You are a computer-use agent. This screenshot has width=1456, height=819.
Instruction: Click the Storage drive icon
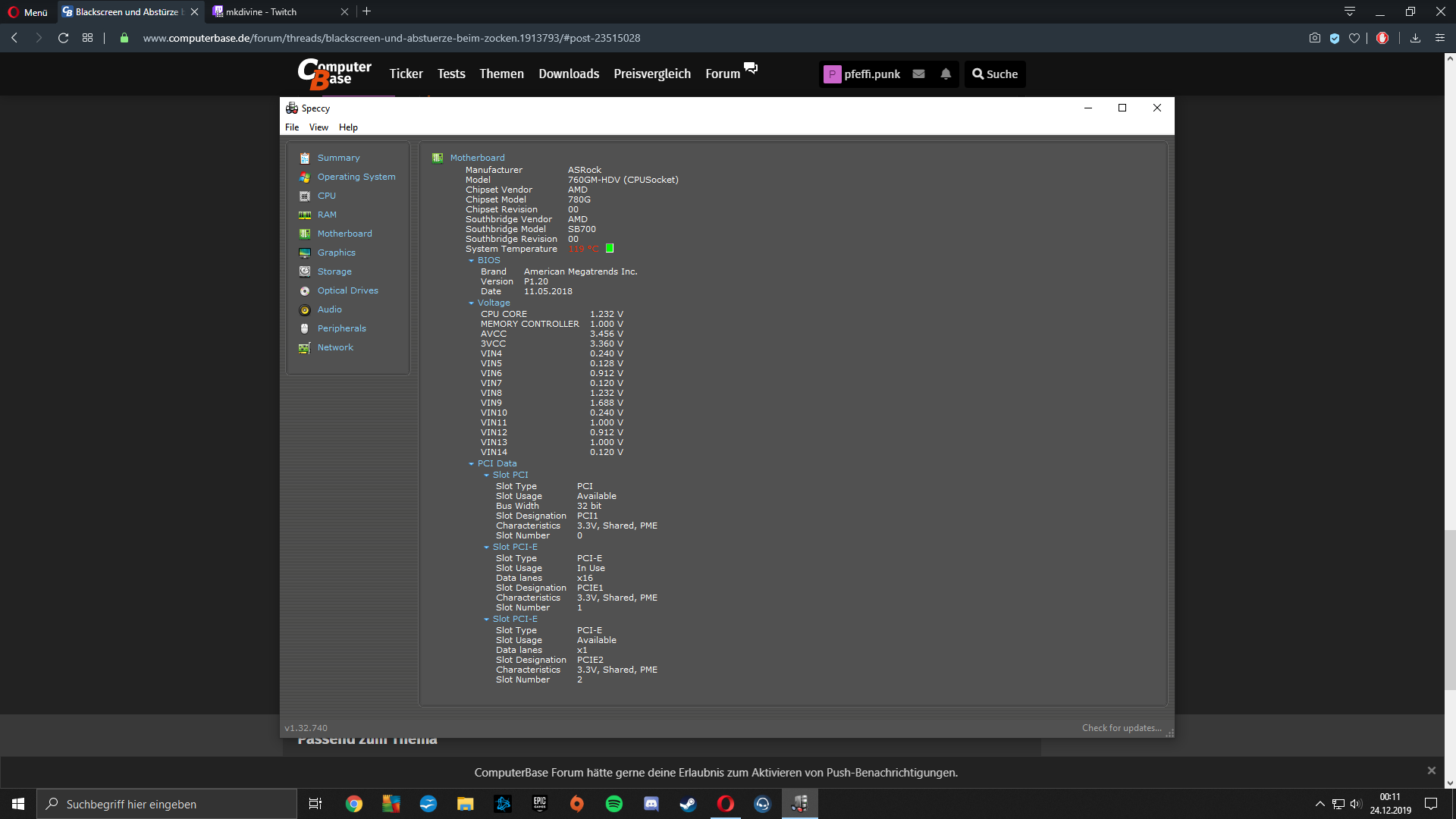pyautogui.click(x=305, y=271)
